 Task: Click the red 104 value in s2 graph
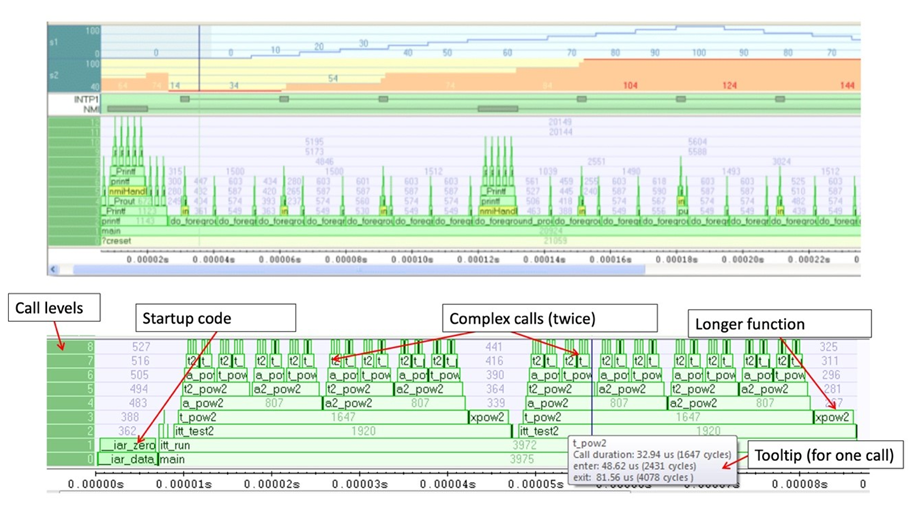630,85
